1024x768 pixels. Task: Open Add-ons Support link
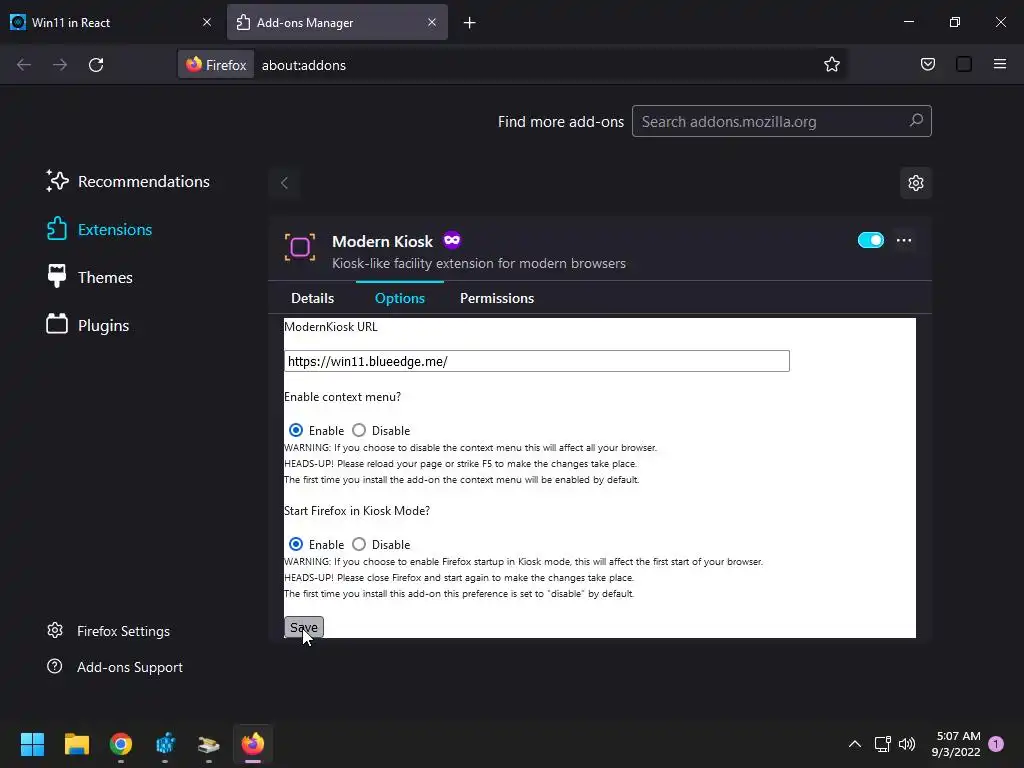tap(115, 667)
